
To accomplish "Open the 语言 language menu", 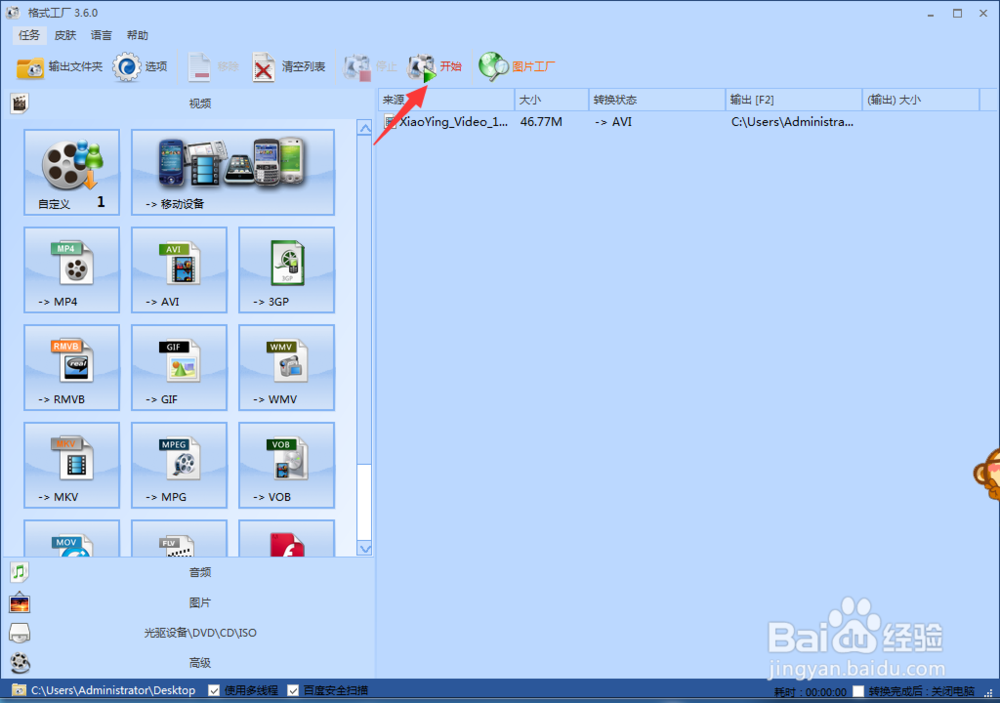I will (101, 35).
